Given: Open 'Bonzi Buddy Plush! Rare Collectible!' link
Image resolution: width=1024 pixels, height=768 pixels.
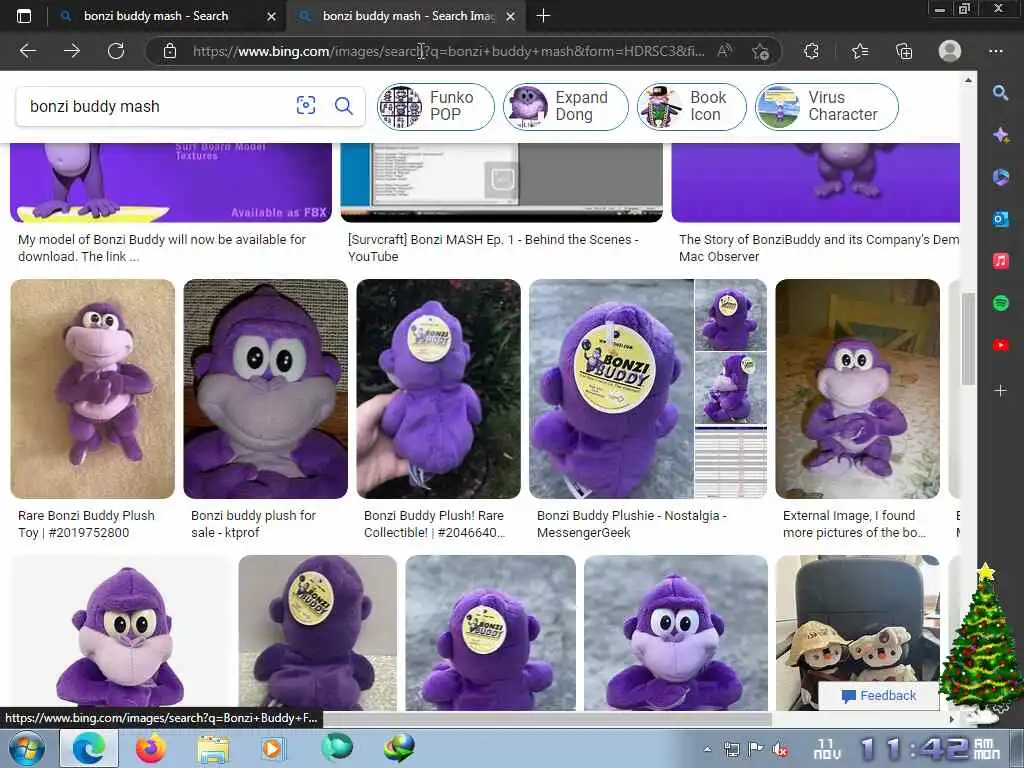Looking at the screenshot, I should pos(434,524).
